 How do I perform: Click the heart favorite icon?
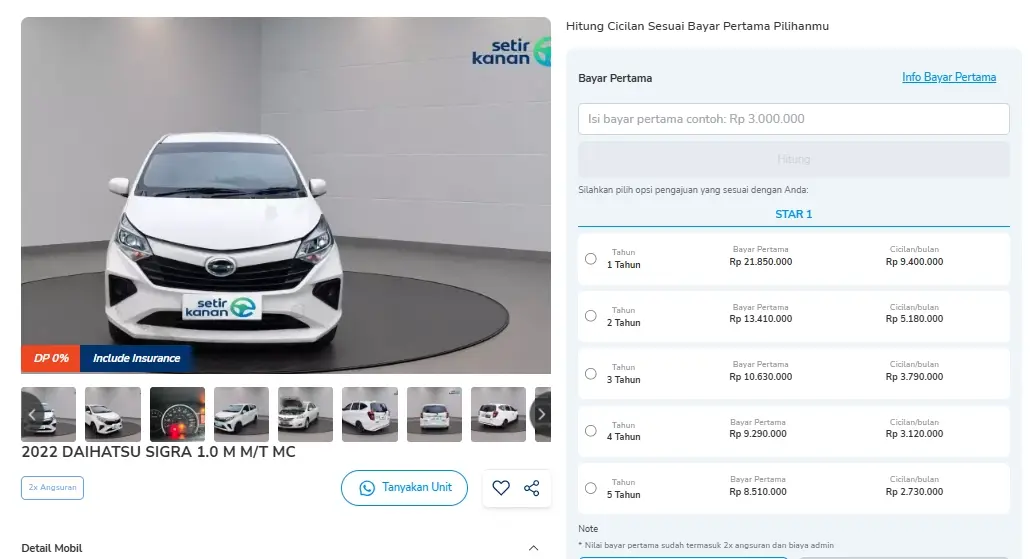pyautogui.click(x=501, y=488)
